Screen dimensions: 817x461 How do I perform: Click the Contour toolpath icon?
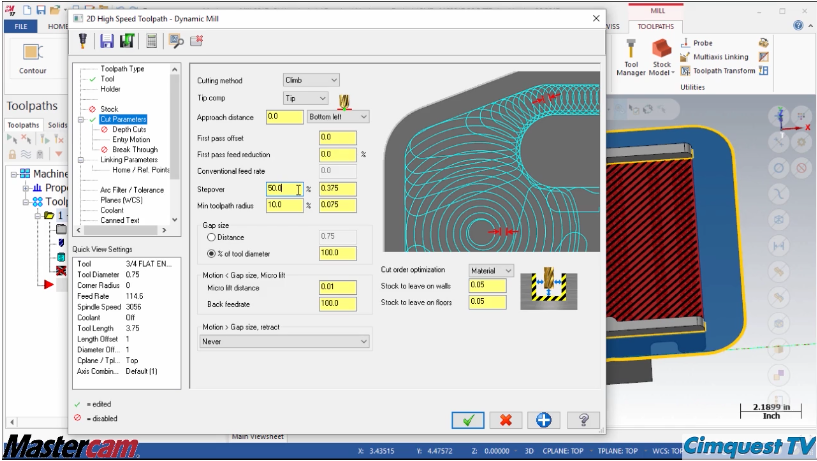click(33, 53)
